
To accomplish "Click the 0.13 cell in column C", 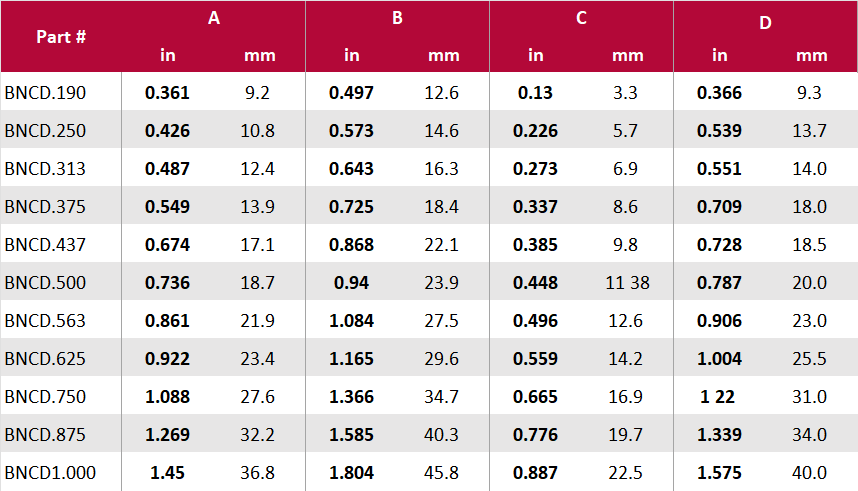I will (535, 93).
